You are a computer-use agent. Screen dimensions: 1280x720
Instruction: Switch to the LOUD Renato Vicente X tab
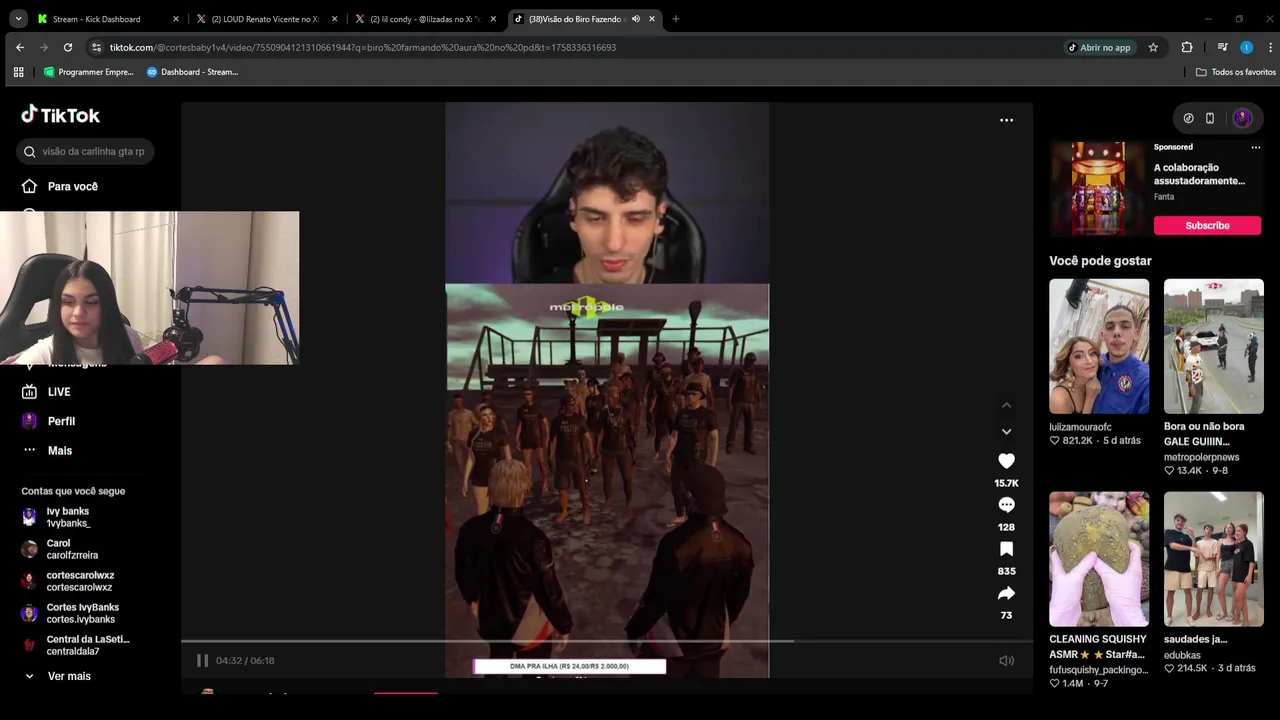click(x=264, y=19)
